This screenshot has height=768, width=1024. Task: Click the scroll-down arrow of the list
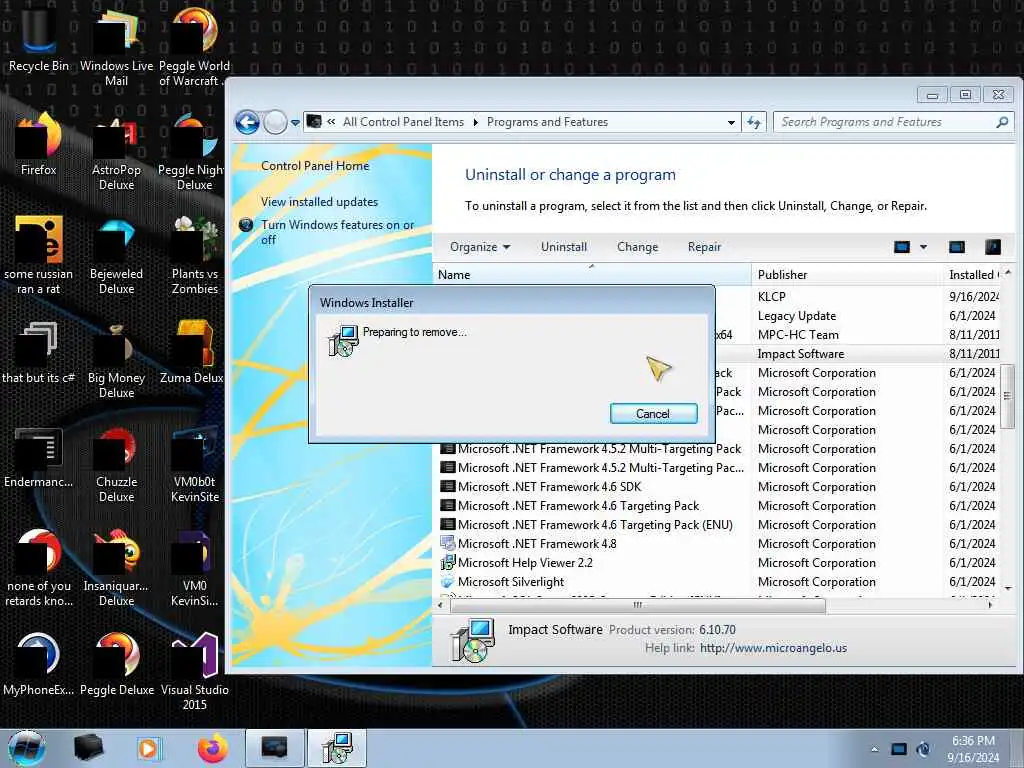point(1008,588)
